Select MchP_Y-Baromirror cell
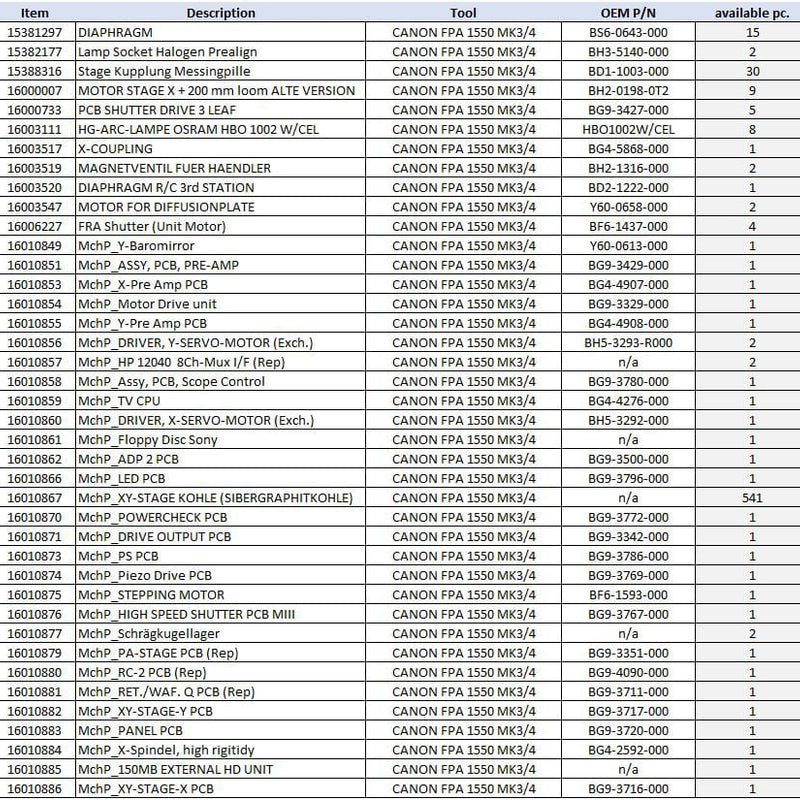800x800 pixels. [x=220, y=245]
